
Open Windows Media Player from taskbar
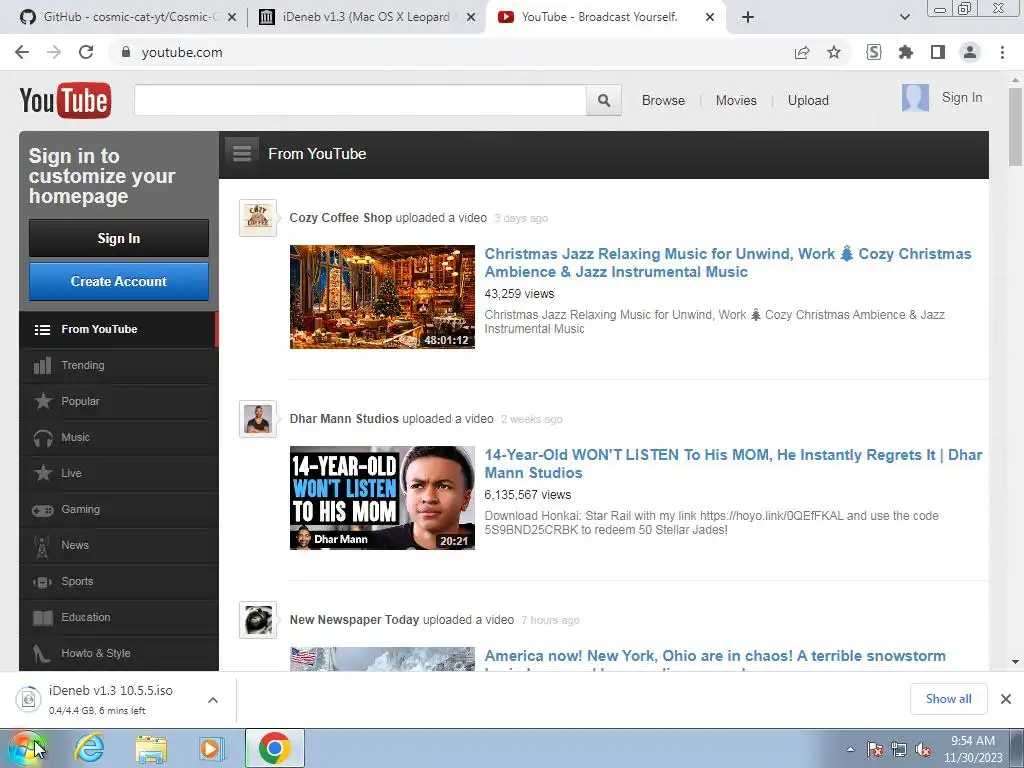(211, 749)
